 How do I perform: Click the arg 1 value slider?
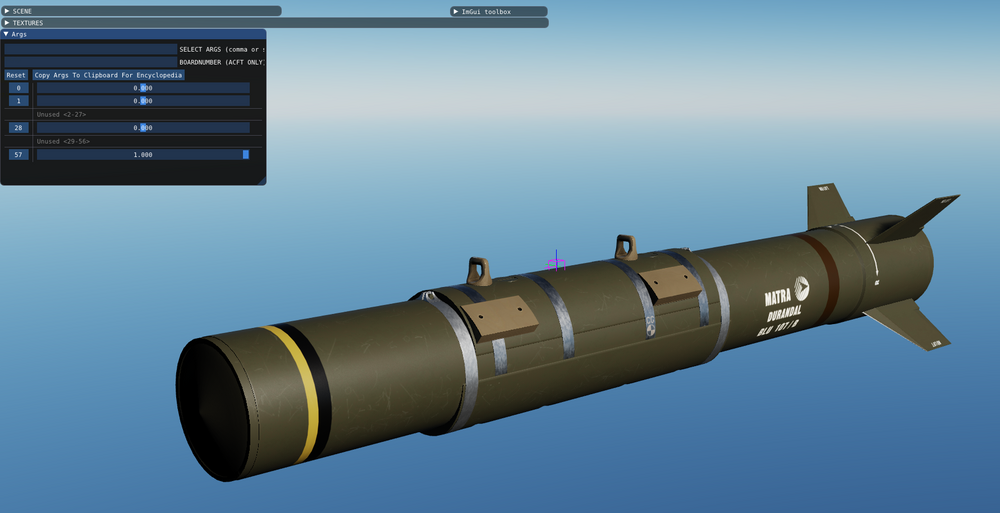coord(143,101)
